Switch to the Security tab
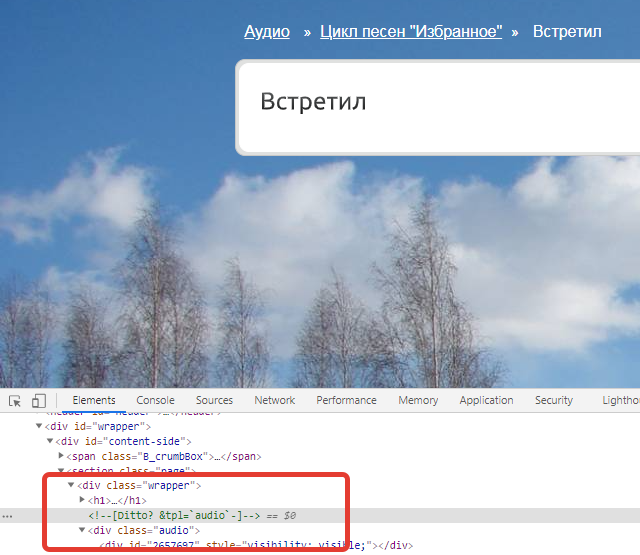Viewport: 640px width, 555px height. click(x=554, y=400)
